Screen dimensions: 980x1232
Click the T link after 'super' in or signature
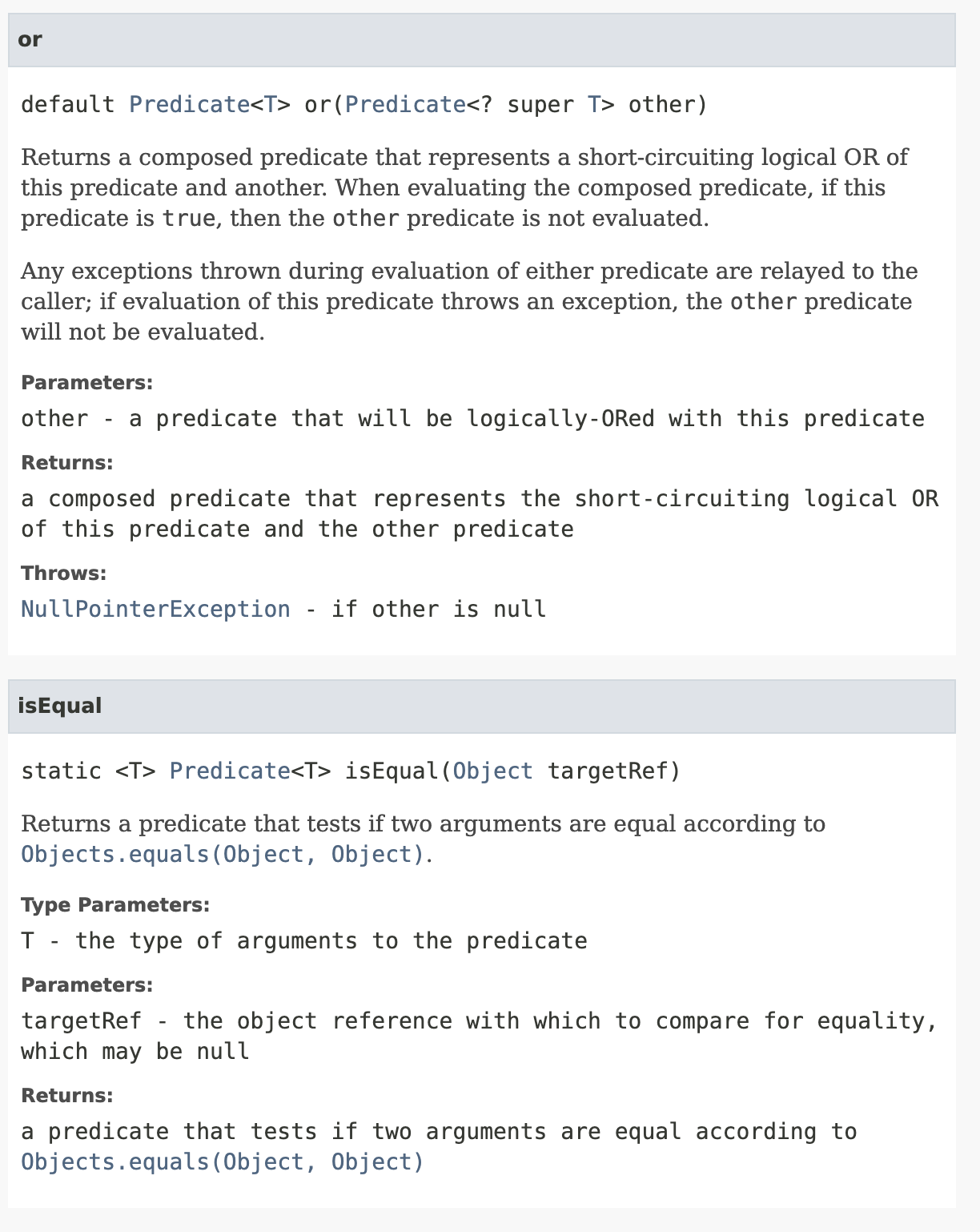(594, 105)
